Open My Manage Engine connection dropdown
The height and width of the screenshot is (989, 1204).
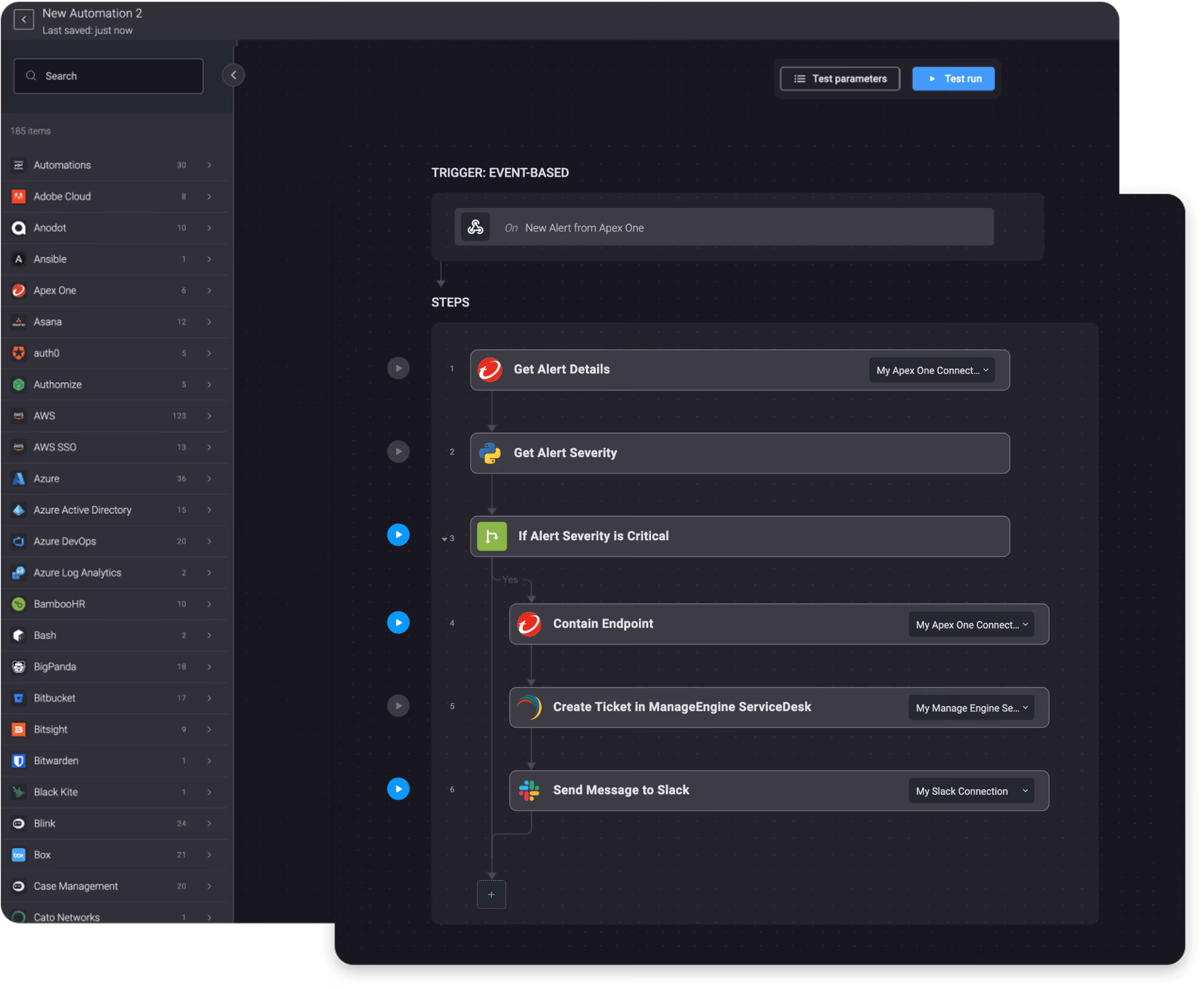(x=972, y=708)
